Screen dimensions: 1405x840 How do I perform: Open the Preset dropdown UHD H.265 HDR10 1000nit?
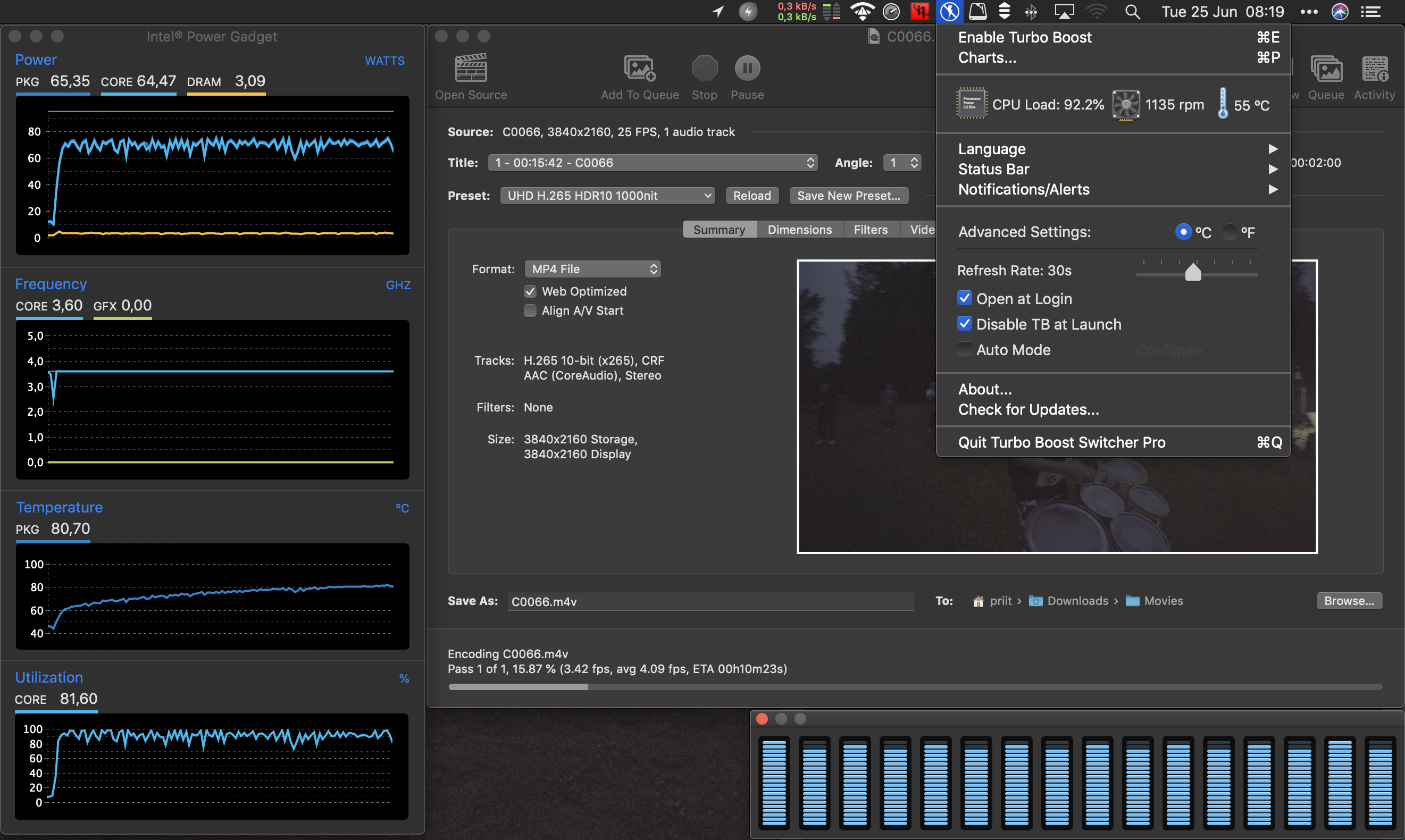pos(607,195)
